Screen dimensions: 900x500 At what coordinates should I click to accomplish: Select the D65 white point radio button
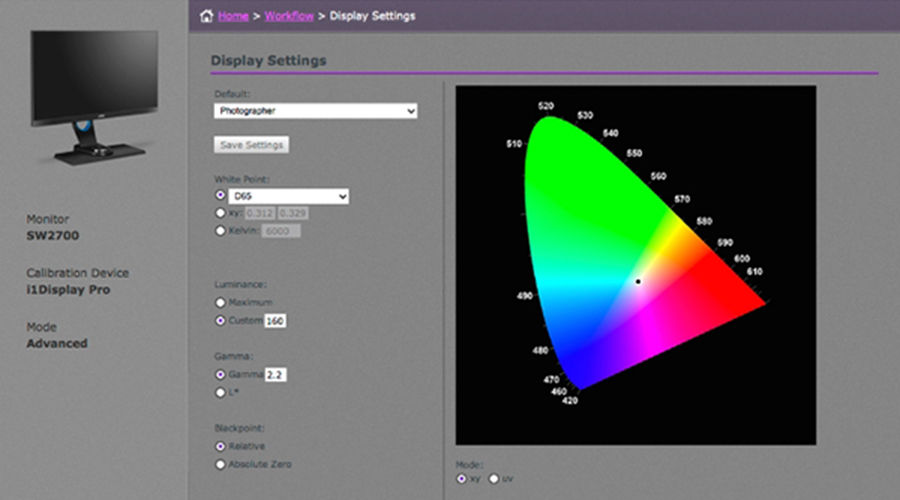220,195
